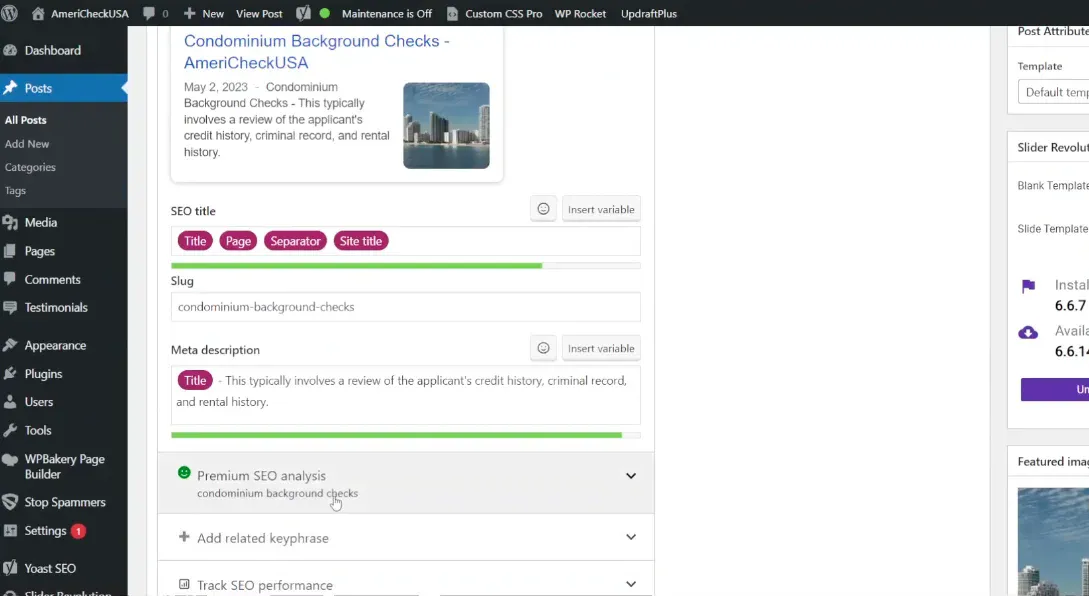Open emoji picker beside Meta description
Image resolution: width=1089 pixels, height=596 pixels.
(x=543, y=348)
